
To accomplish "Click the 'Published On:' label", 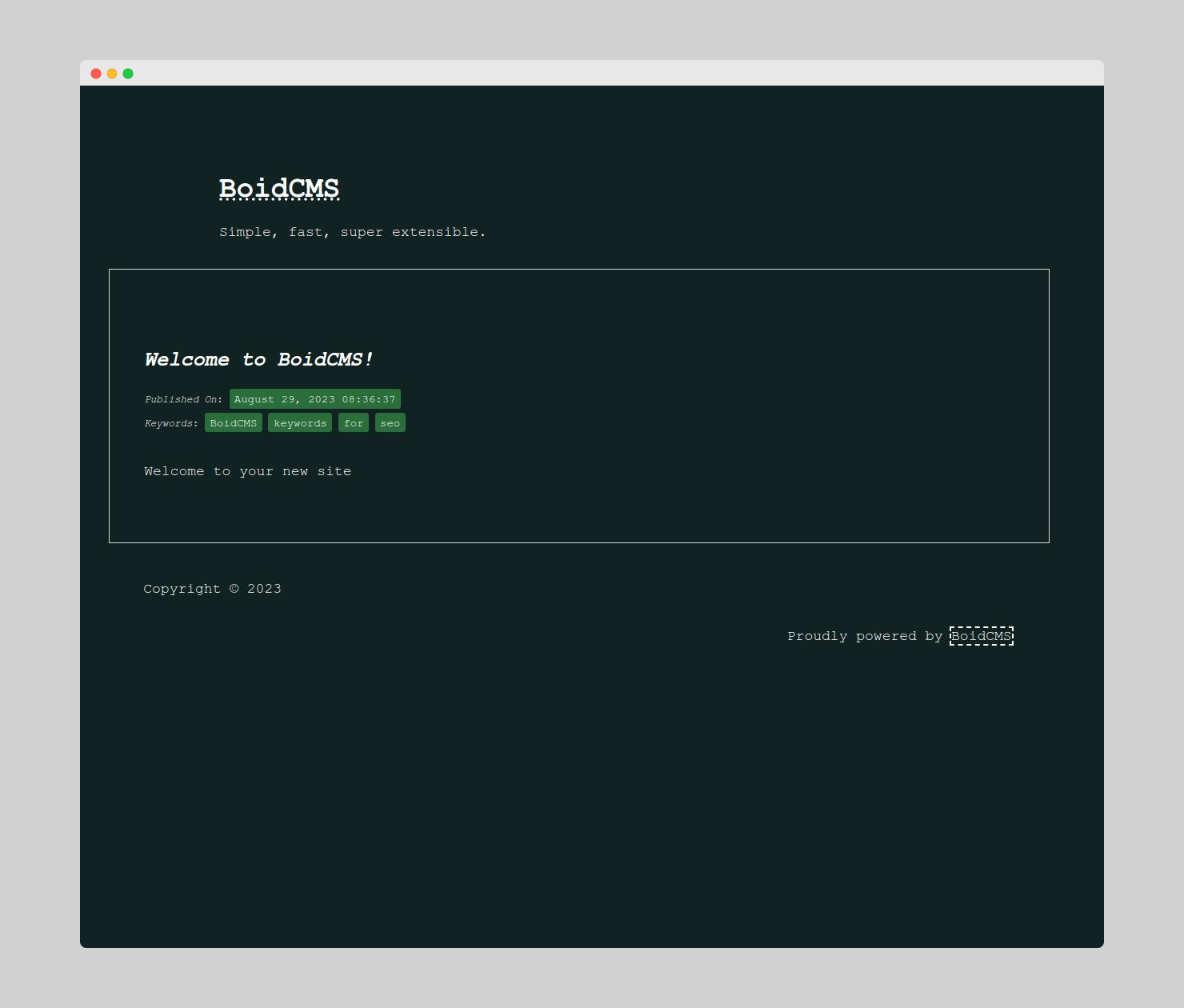I will pyautogui.click(x=183, y=399).
